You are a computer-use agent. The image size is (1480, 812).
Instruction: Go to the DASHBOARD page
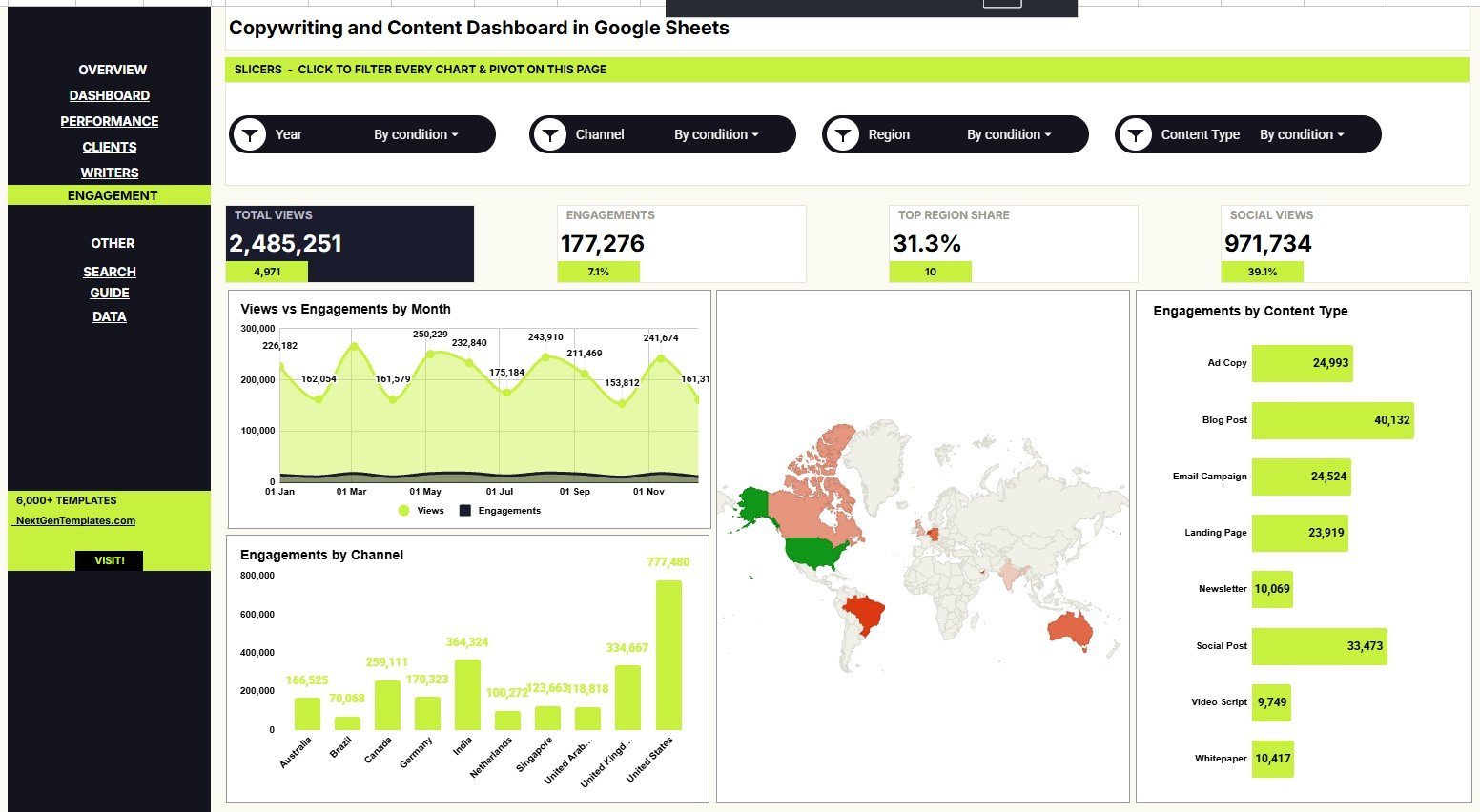(x=110, y=95)
